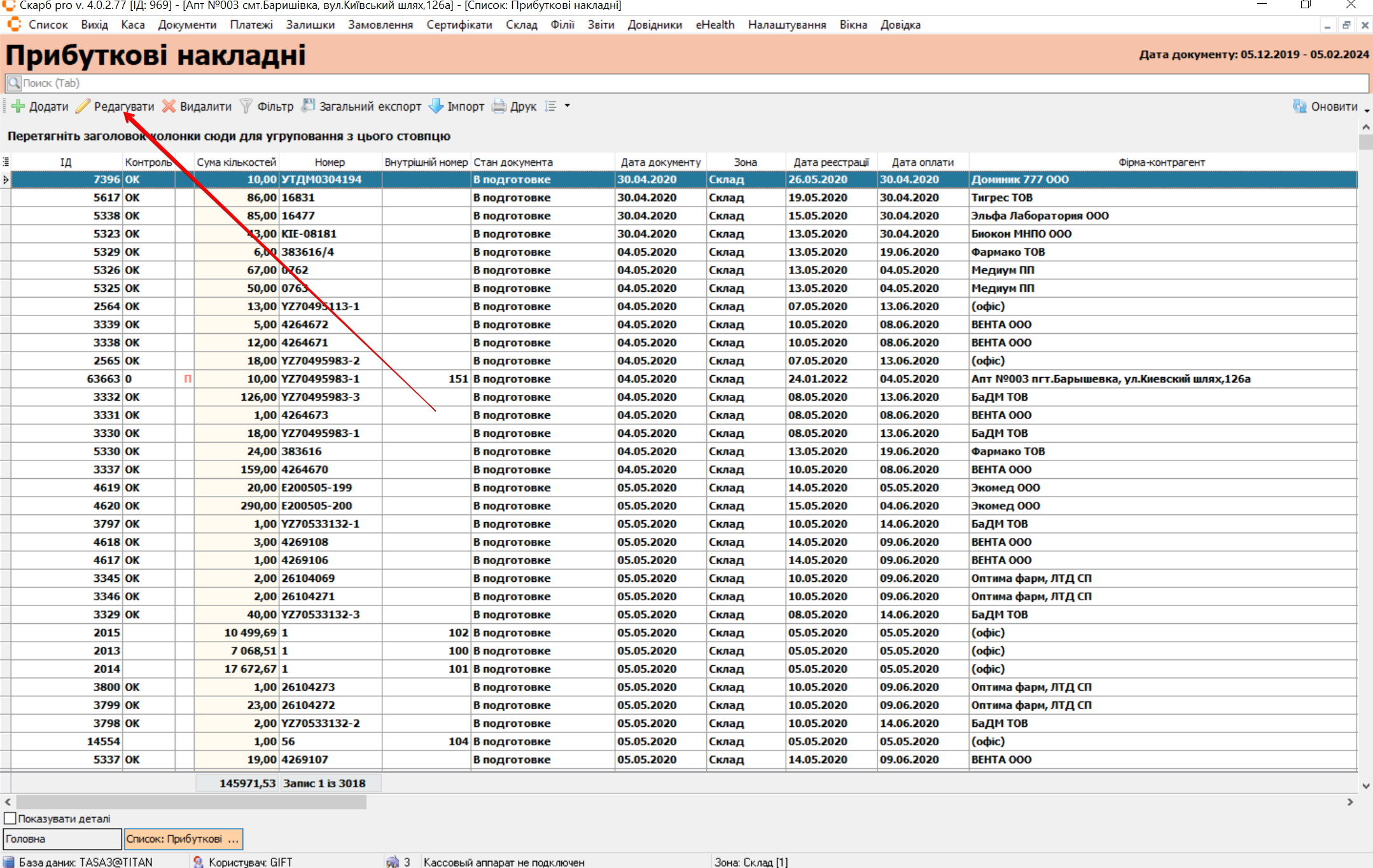The width and height of the screenshot is (1373, 868).
Task: Open the column chooser at grid's top-left corner
Action: tap(6, 162)
